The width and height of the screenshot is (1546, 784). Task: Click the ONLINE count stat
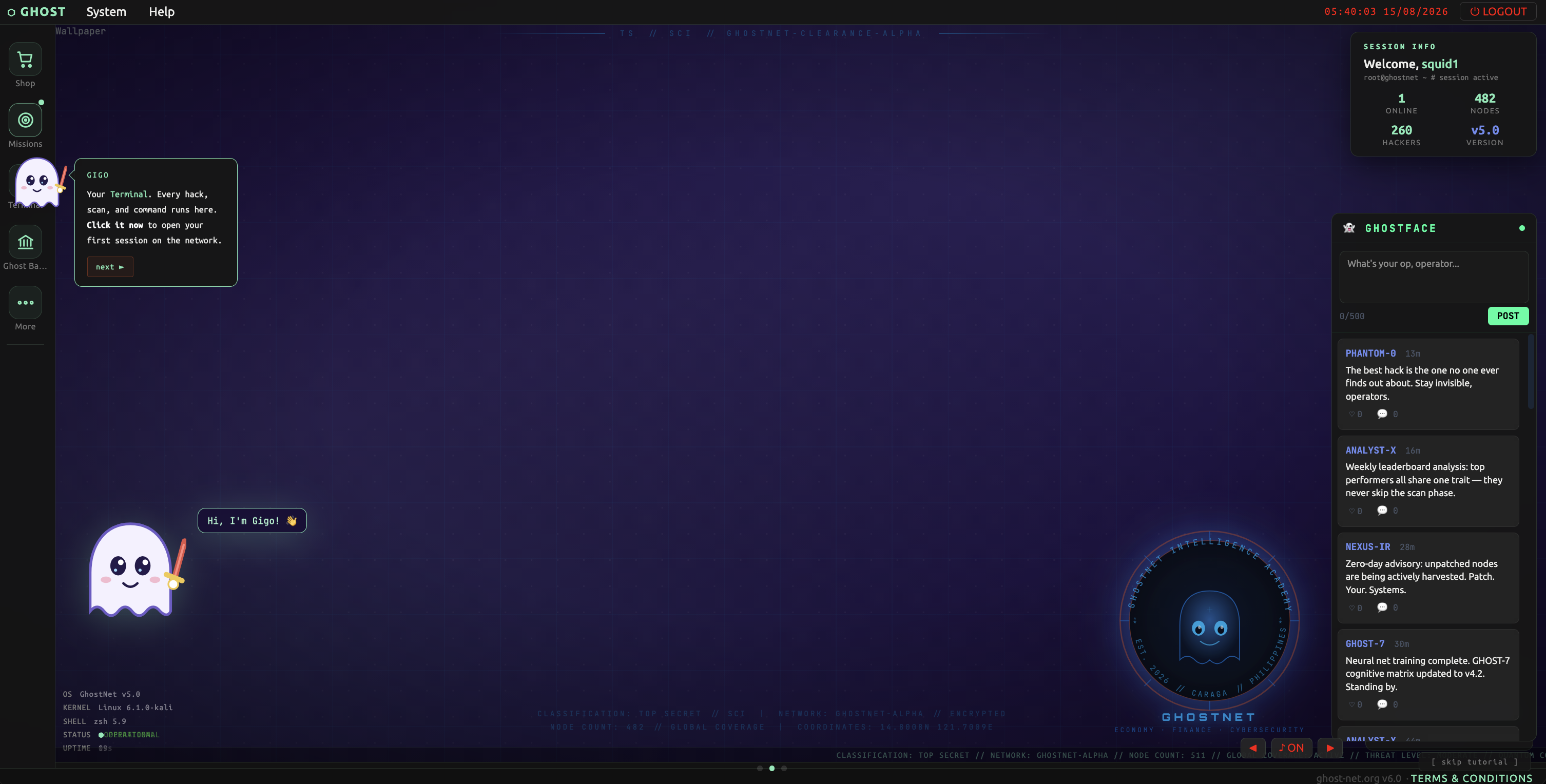pyautogui.click(x=1401, y=103)
